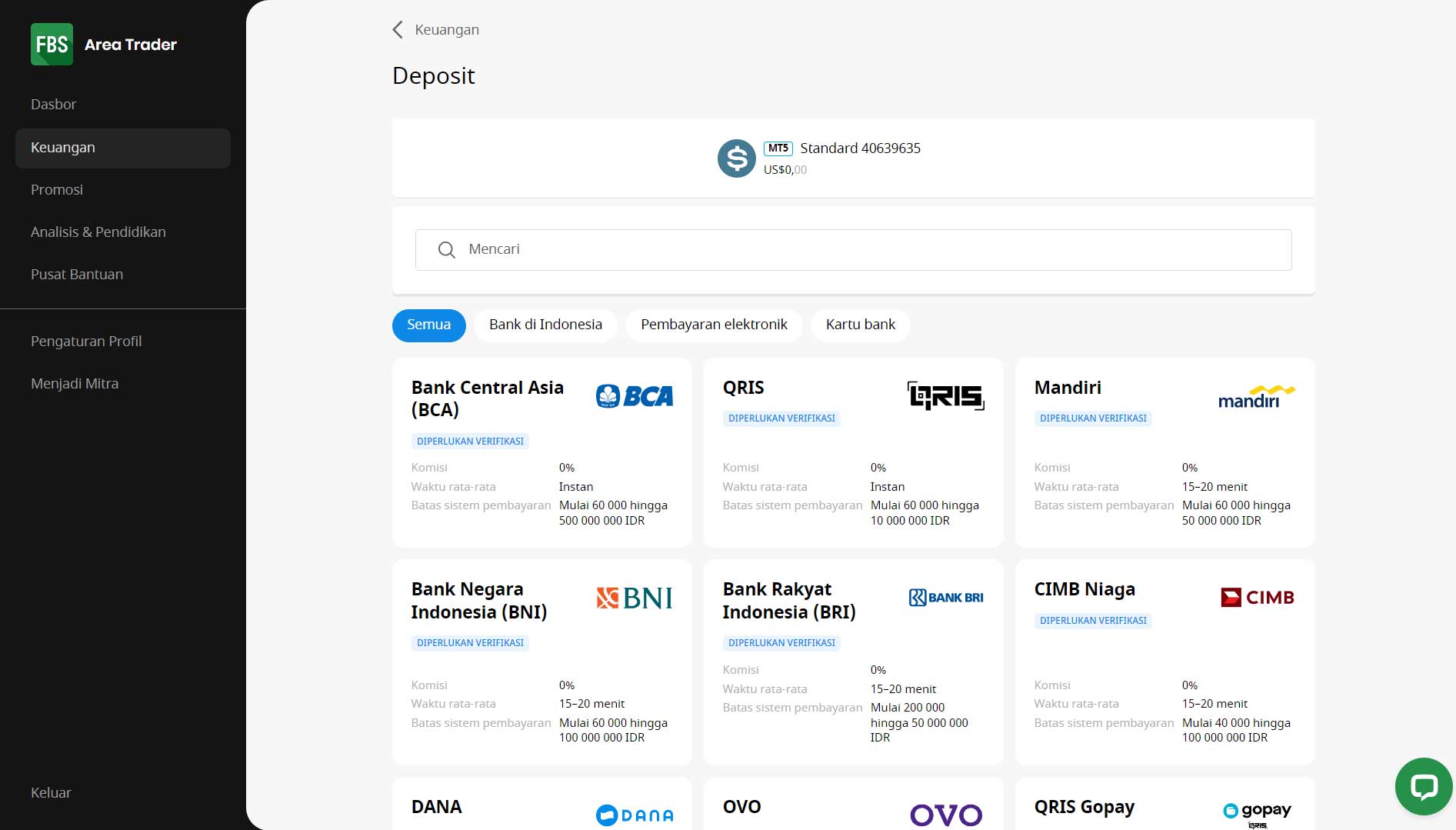Focus the Mencari search field

pyautogui.click(x=853, y=250)
